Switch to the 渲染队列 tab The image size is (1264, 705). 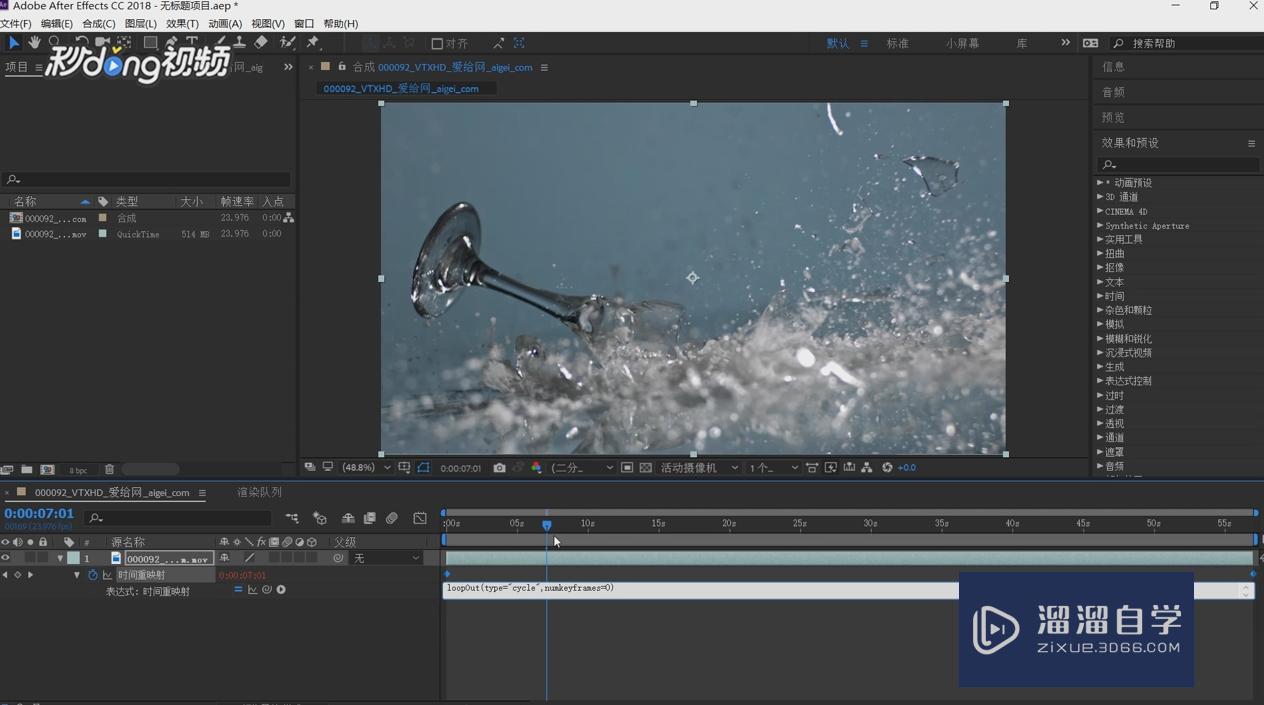click(x=259, y=492)
